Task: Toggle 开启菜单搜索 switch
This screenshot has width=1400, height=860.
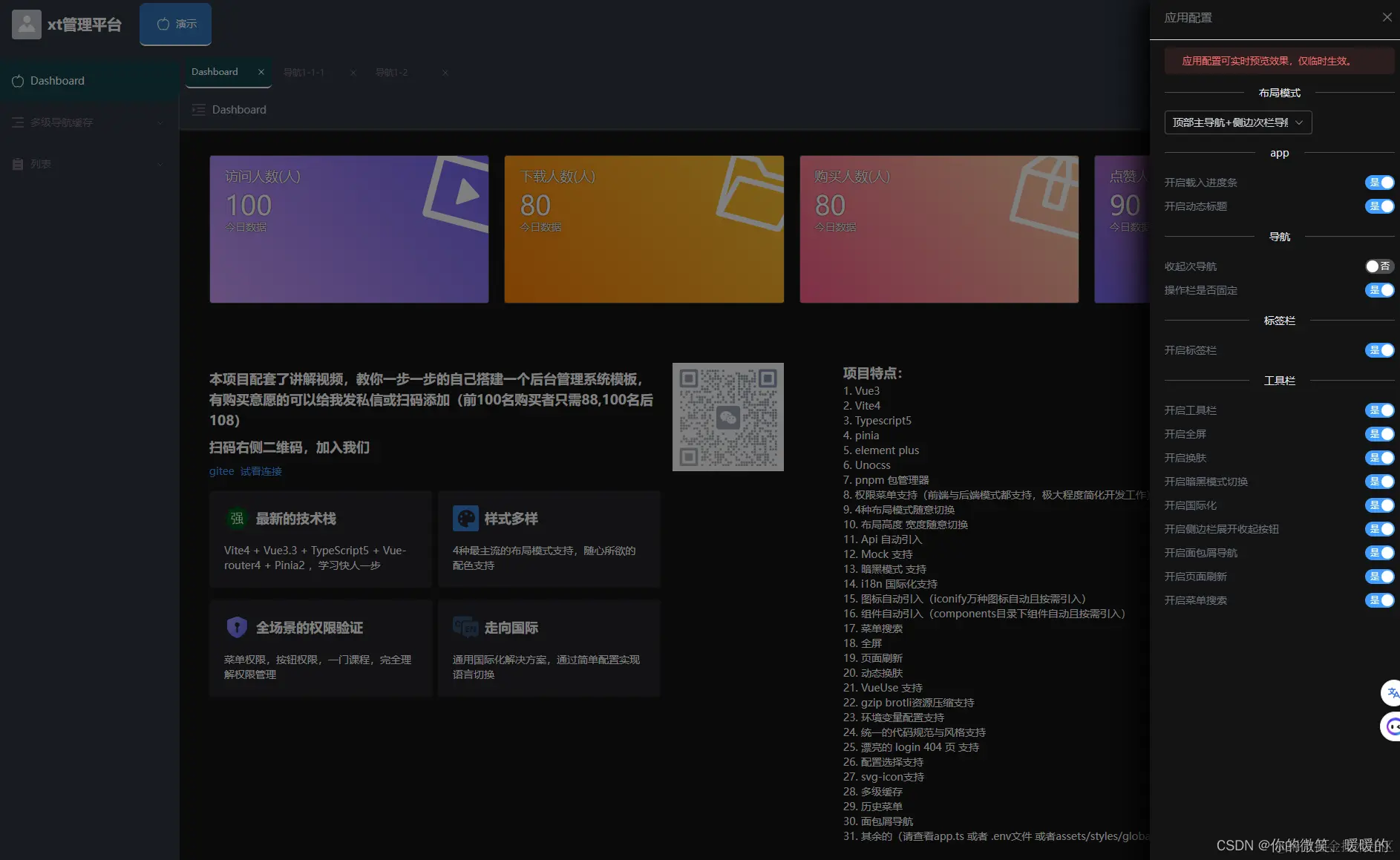Action: tap(1380, 600)
